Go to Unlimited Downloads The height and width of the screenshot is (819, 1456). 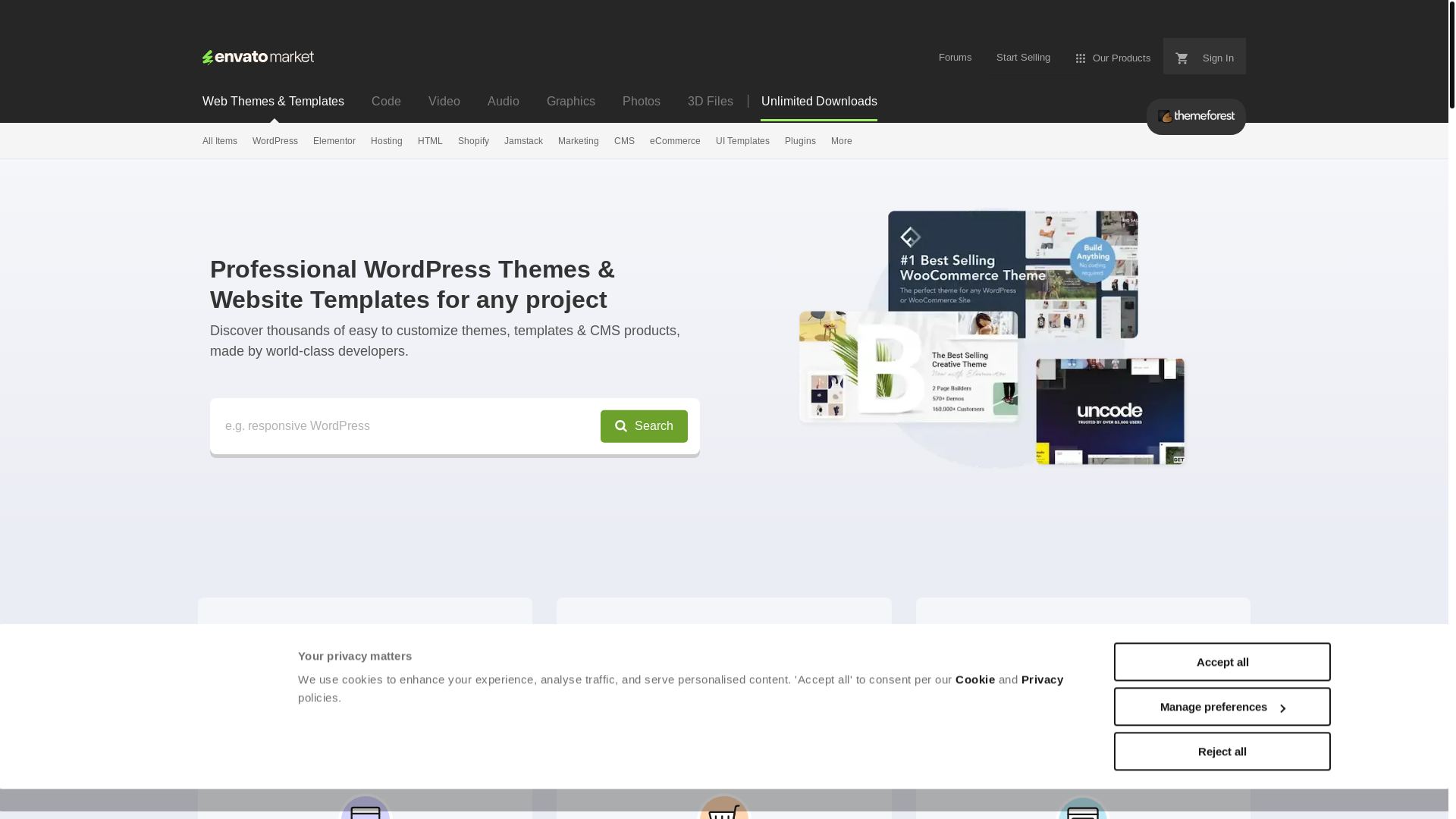pyautogui.click(x=819, y=102)
